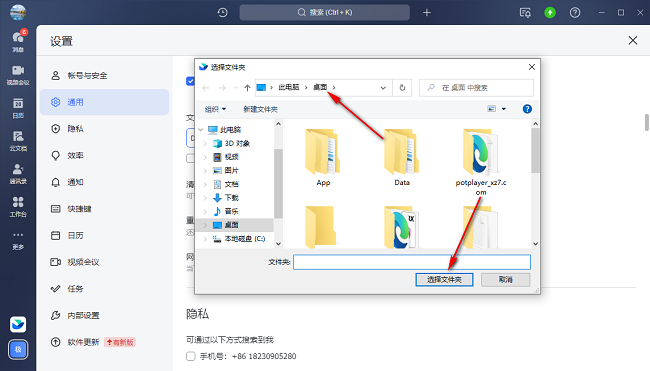Image resolution: width=650 pixels, height=371 pixels.
Task: Open recent locations dropdown beside forward arrow
Action: pyautogui.click(x=235, y=87)
